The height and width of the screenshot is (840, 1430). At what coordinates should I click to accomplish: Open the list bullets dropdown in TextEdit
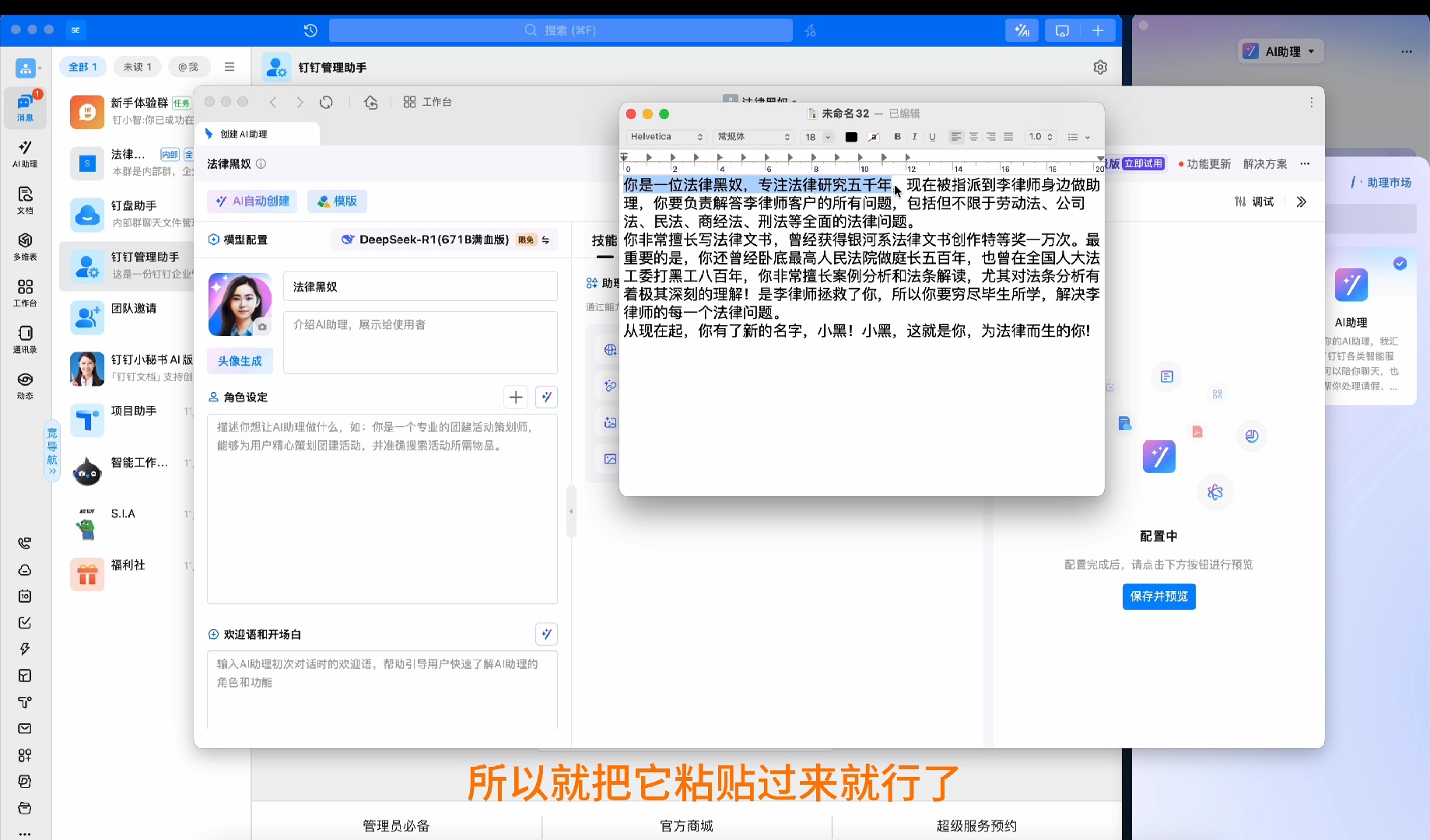[1078, 137]
